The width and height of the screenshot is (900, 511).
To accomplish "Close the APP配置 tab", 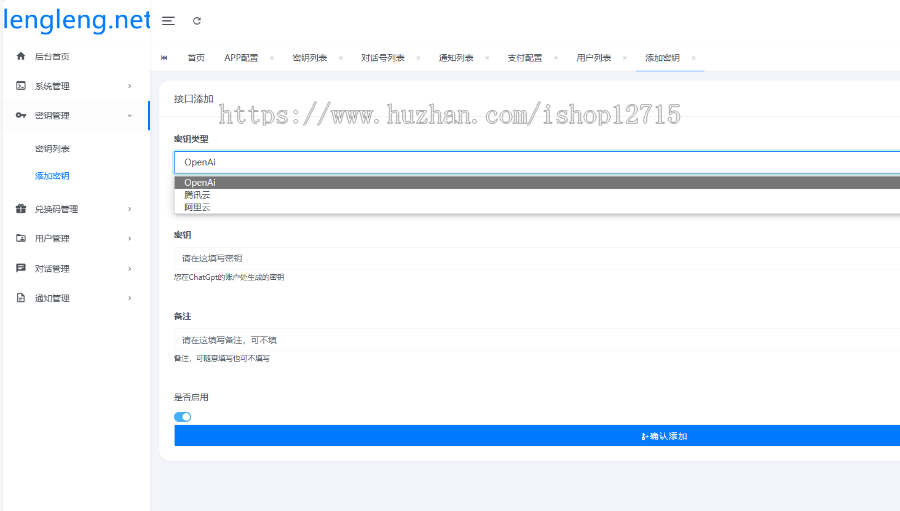I will coord(272,57).
